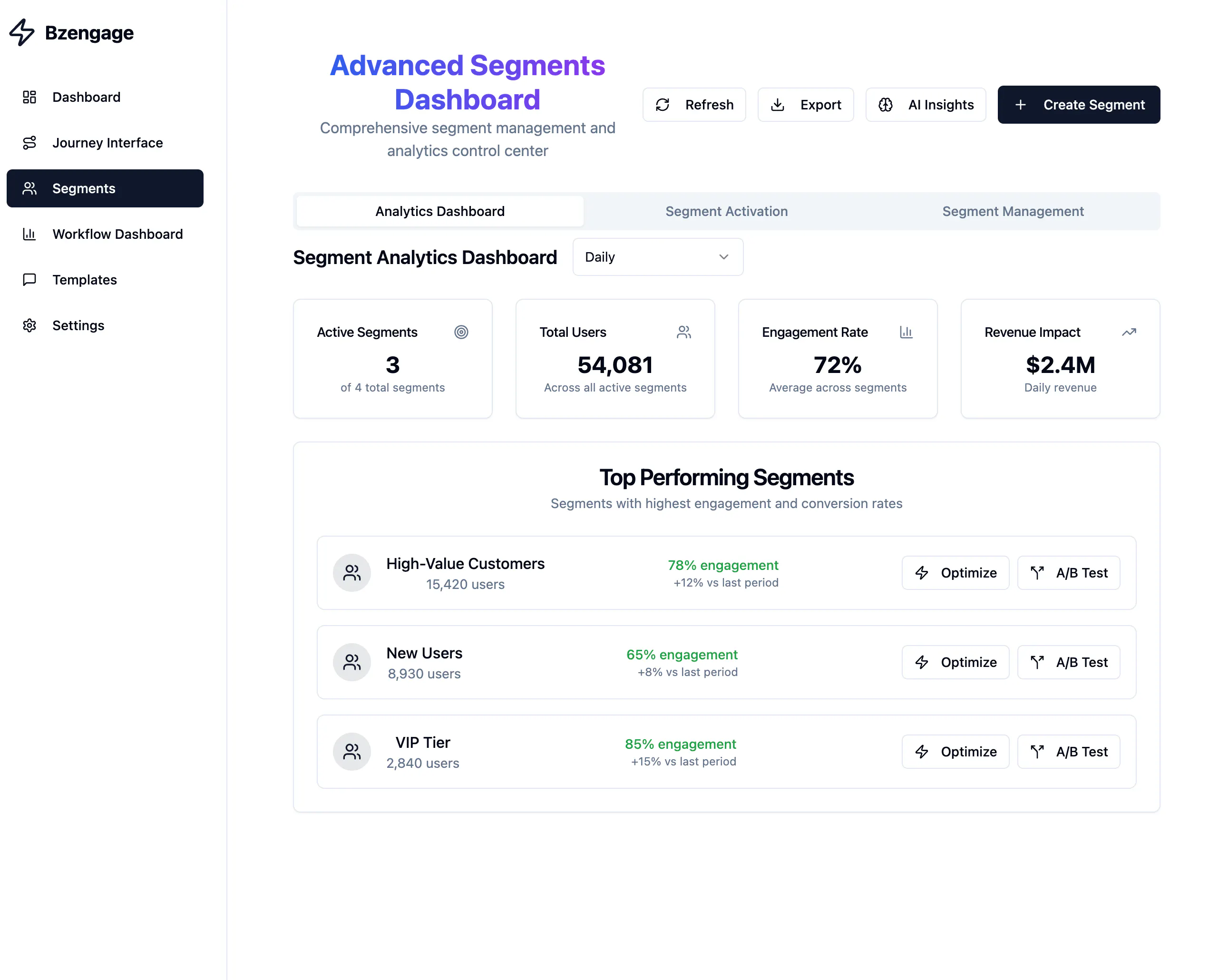Image resolution: width=1209 pixels, height=980 pixels.
Task: Click the Templates message icon
Action: click(x=29, y=280)
